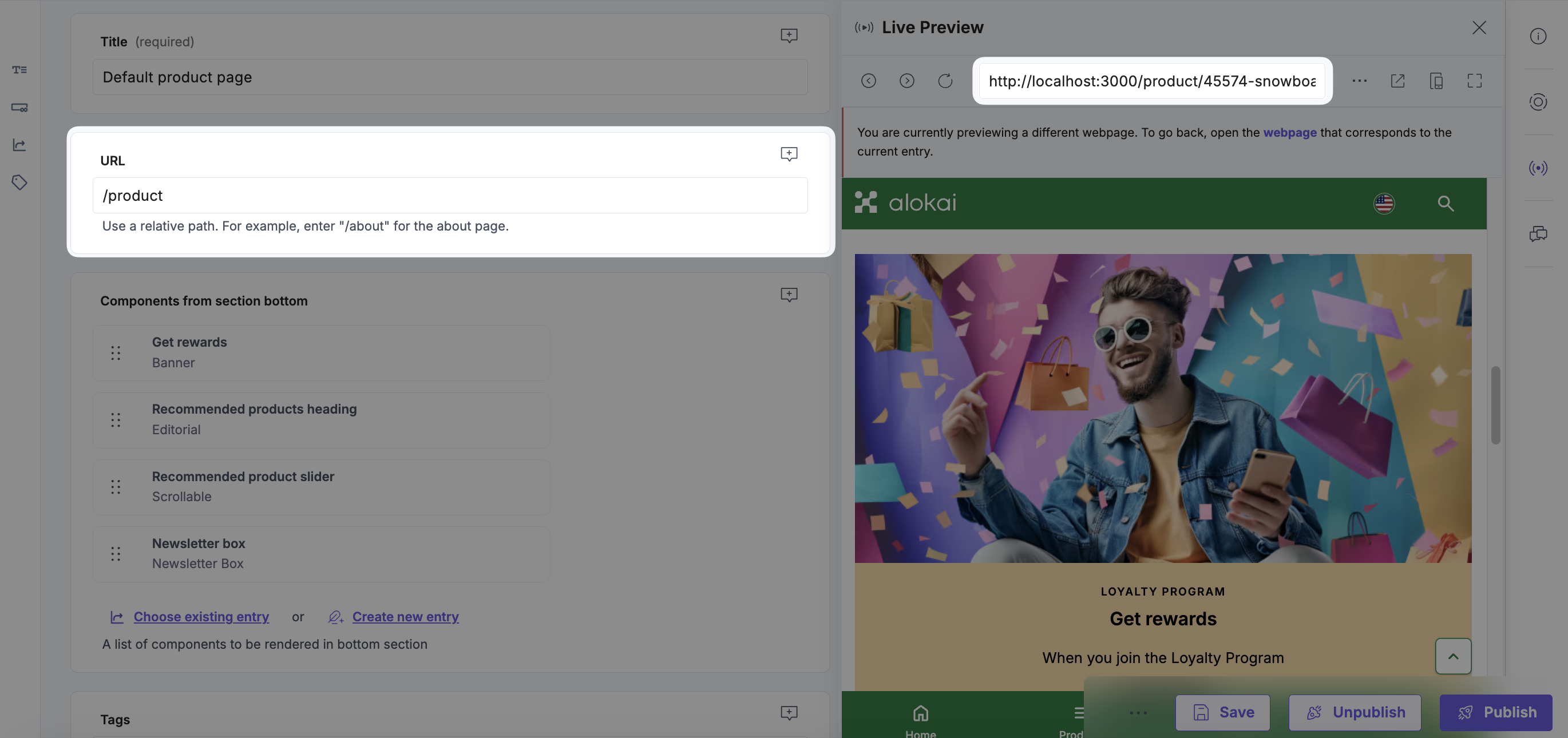Click Home icon in preview bottom nav
Screen dimensions: 1568x738
coord(921,713)
